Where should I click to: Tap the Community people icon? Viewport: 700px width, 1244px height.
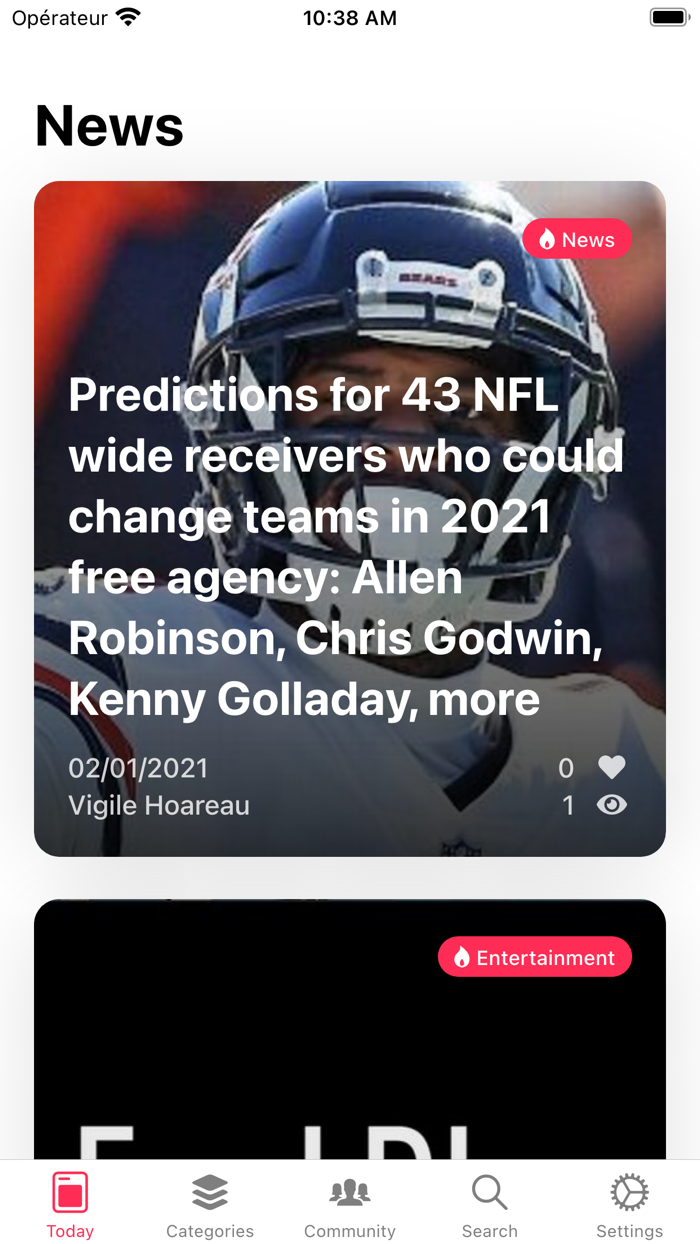coord(350,1192)
